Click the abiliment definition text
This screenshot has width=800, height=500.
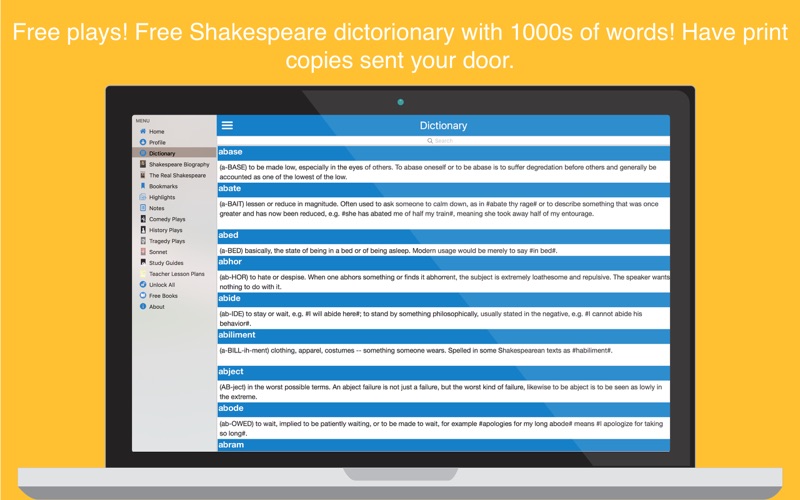point(416,351)
